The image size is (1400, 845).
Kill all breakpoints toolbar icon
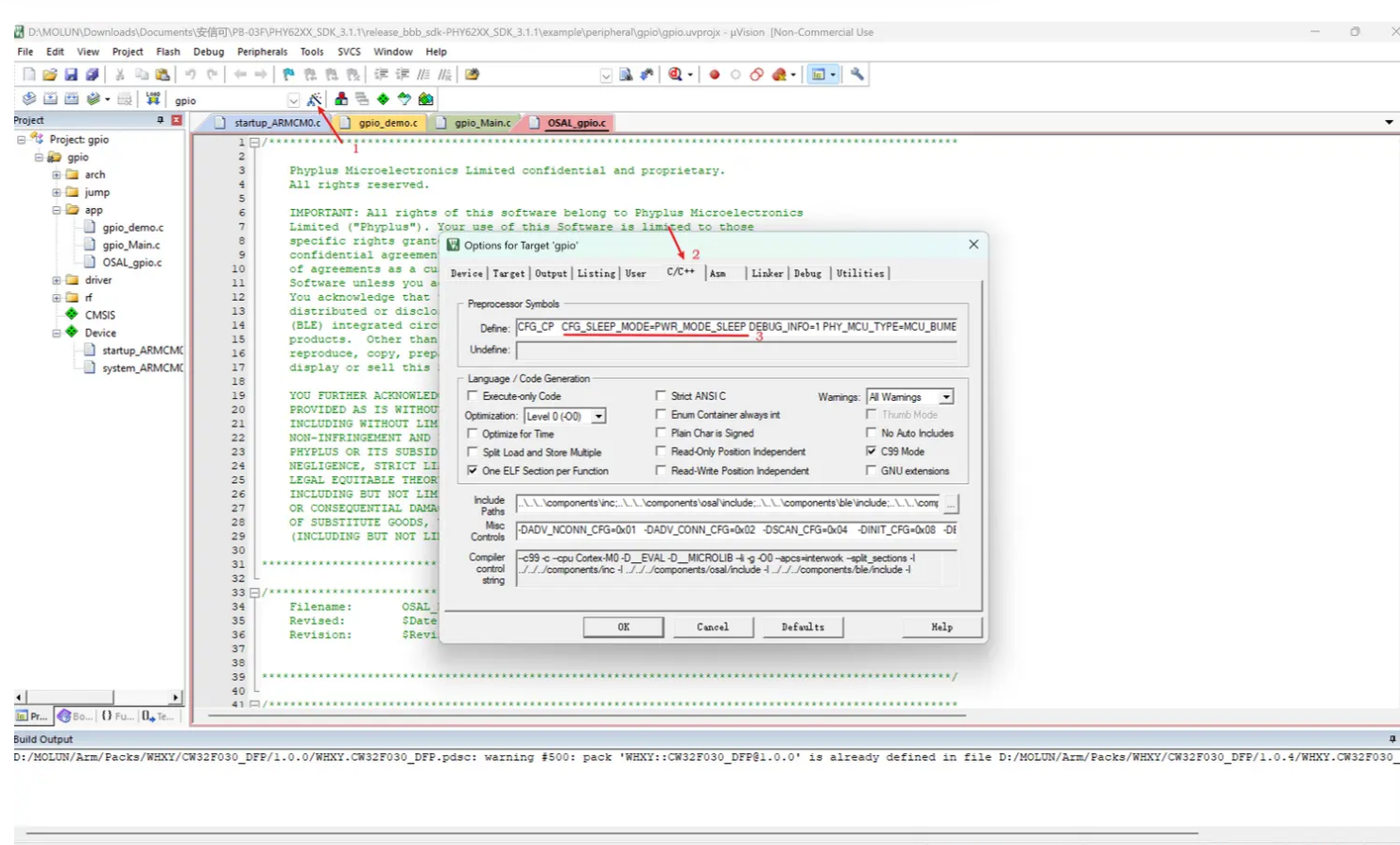(x=780, y=75)
